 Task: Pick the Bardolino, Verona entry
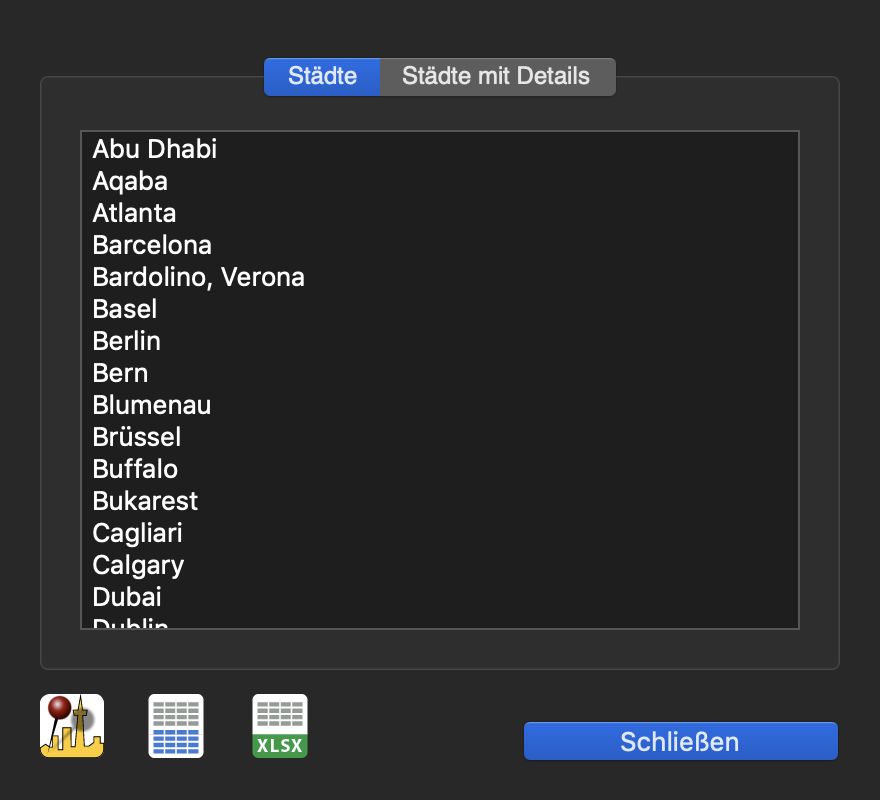click(440, 277)
